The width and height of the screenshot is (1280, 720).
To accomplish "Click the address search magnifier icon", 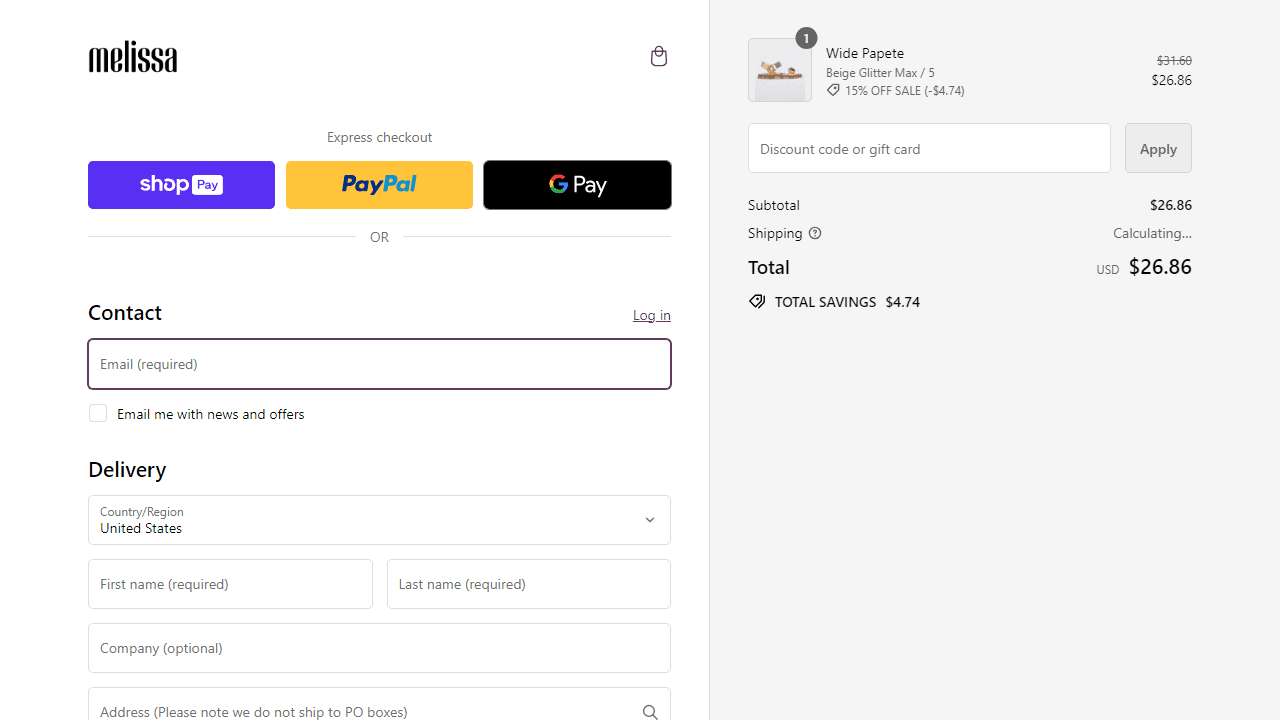I will 650,711.
